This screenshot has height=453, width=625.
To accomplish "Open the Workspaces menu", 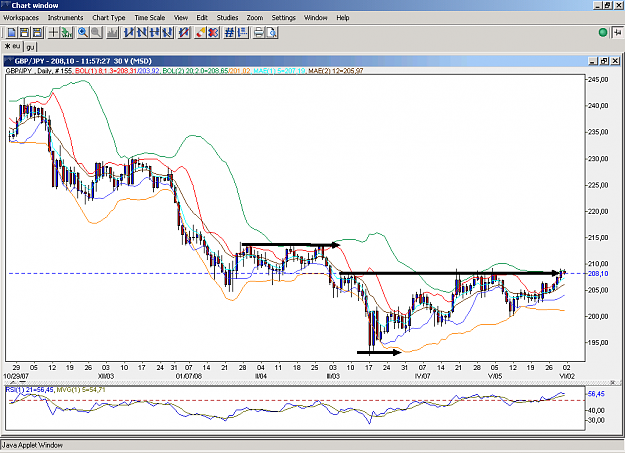I will (21, 18).
